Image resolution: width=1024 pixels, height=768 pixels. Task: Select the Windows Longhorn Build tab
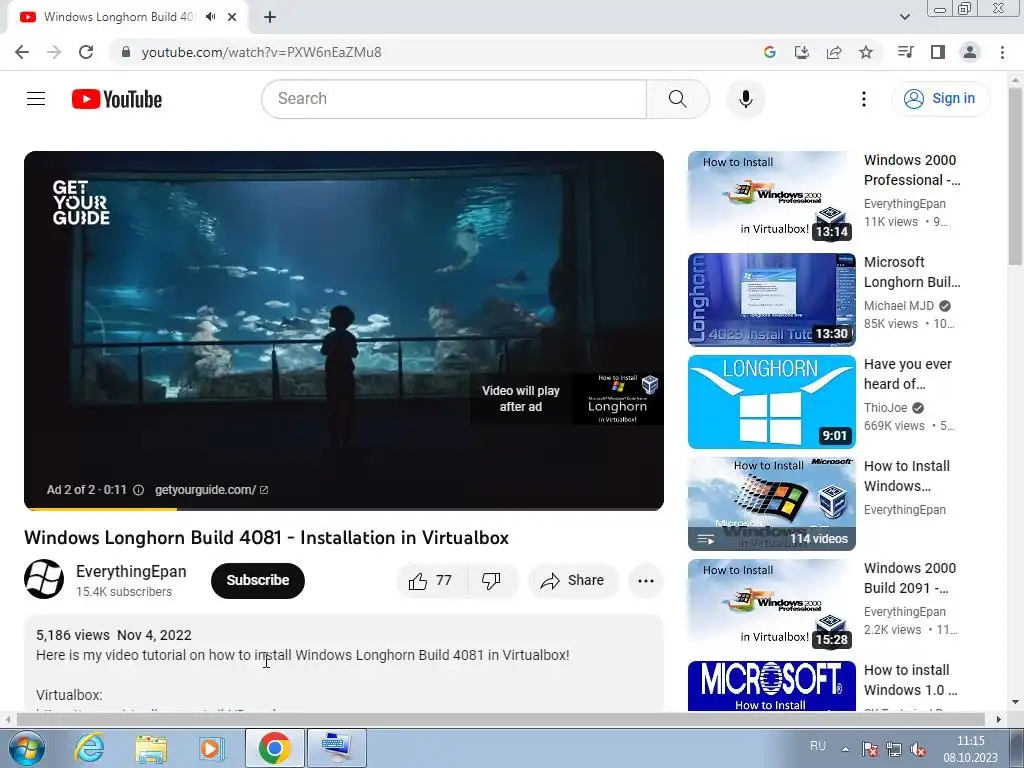point(119,17)
